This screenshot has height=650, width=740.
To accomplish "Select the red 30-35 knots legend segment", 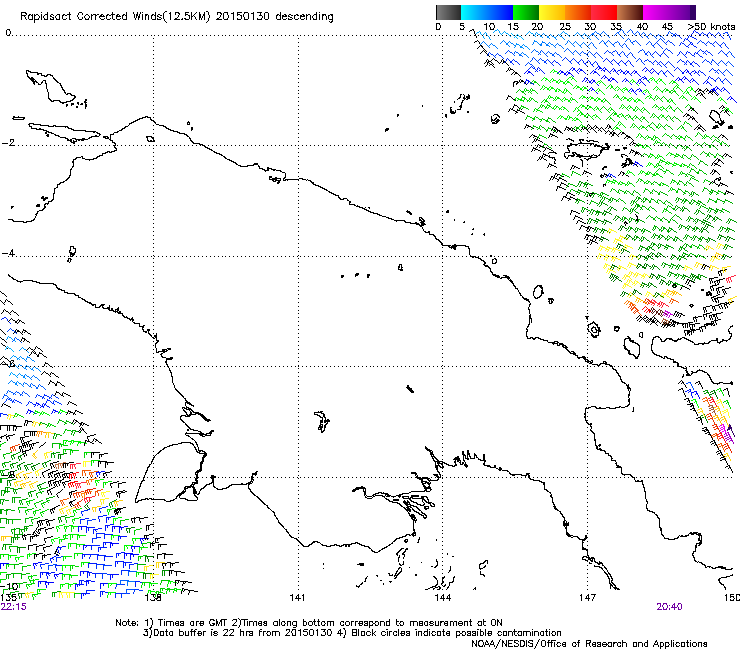I will 604,12.
